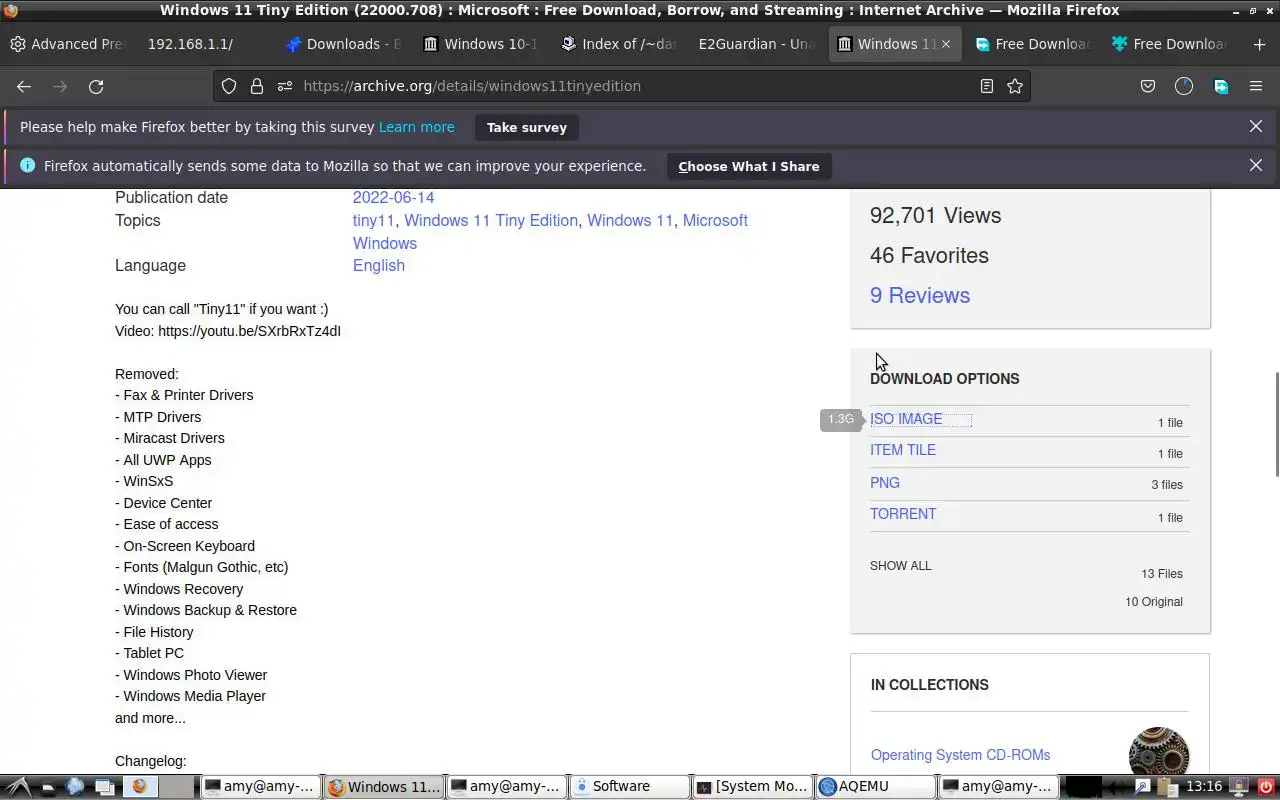Image resolution: width=1280 pixels, height=800 pixels.
Task: Click the taskbar clock showing 13:16
Action: (x=1205, y=787)
